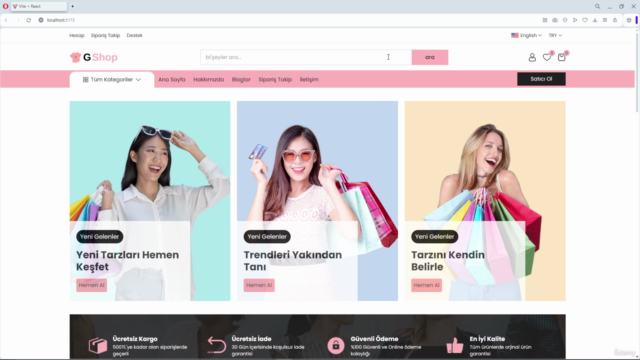Screen dimensions: 640x360
Task: Click the Satıcı Ol button
Action: point(541,79)
